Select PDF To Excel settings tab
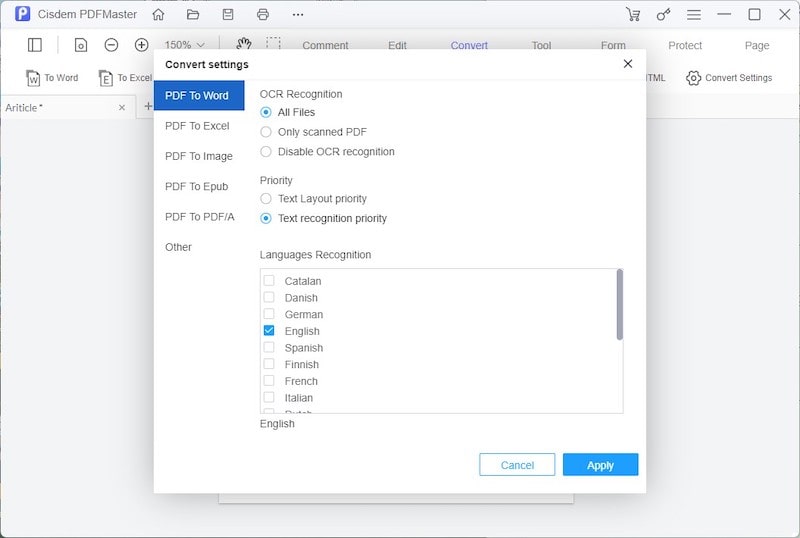The image size is (800, 538). coord(199,126)
